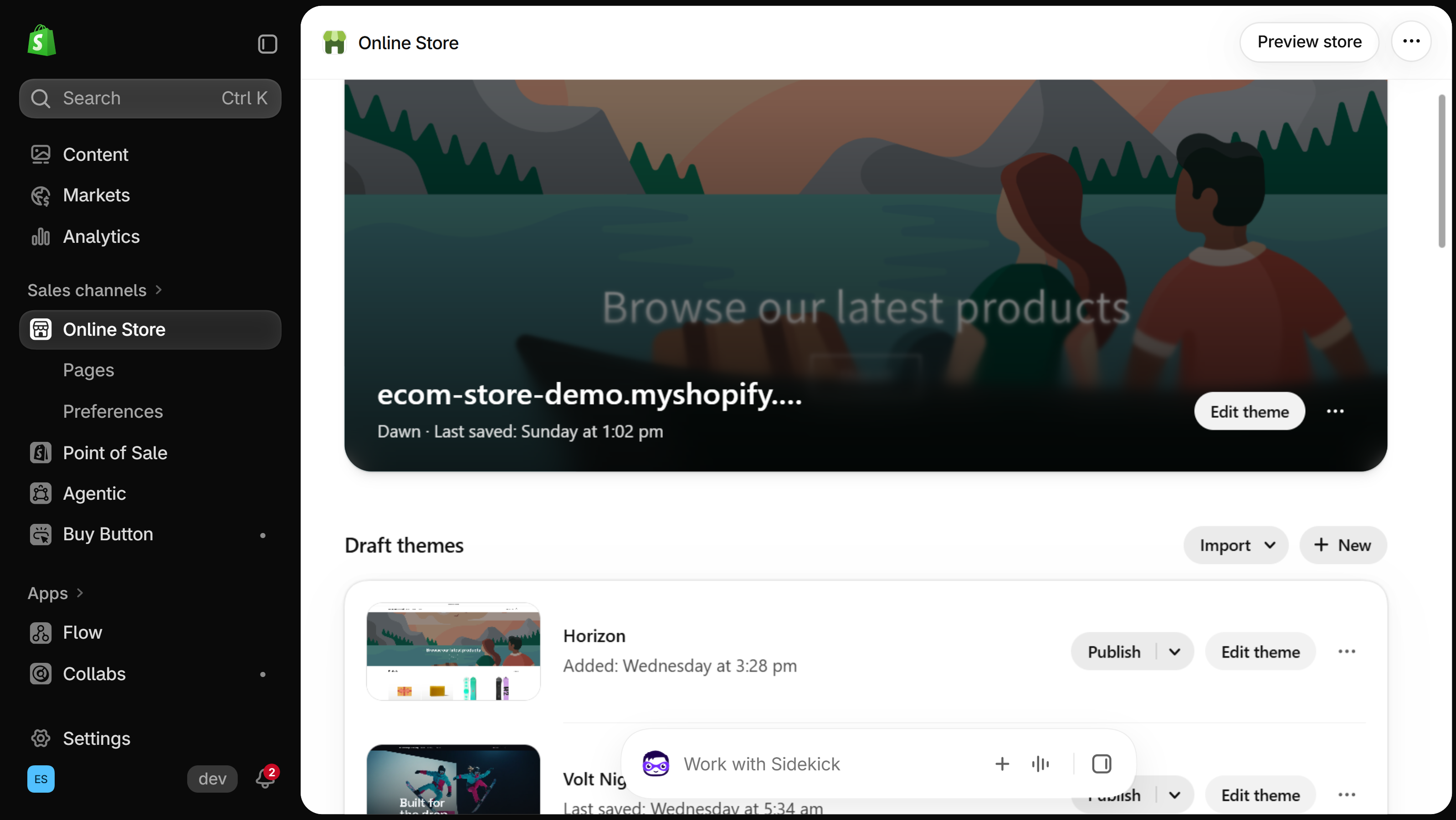Click the Markets globe icon
Image resolution: width=1456 pixels, height=820 pixels.
click(x=41, y=195)
